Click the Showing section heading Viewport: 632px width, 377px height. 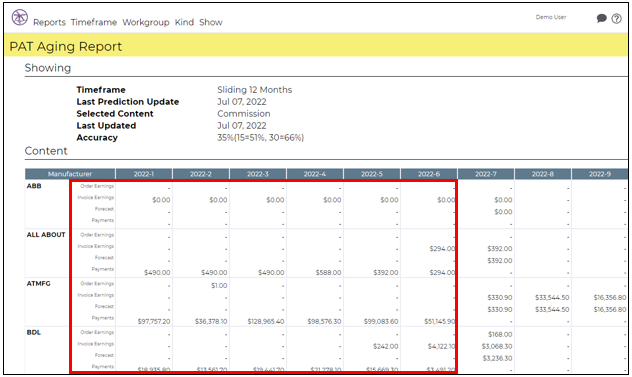(x=48, y=68)
